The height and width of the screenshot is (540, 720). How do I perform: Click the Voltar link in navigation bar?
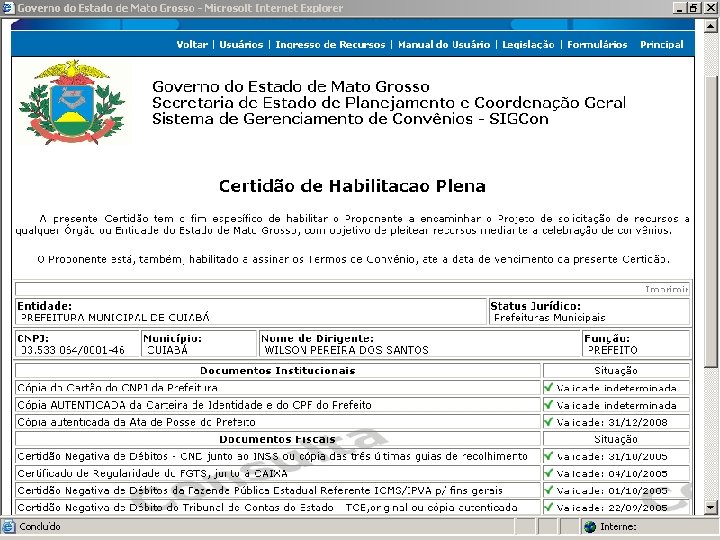[x=192, y=45]
